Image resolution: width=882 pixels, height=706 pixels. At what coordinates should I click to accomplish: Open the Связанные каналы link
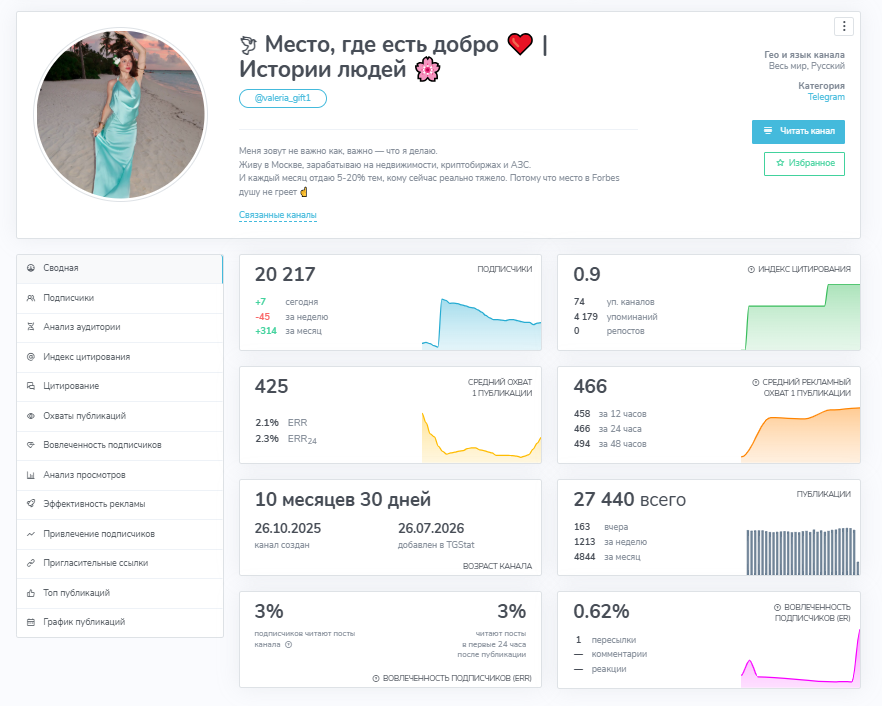click(278, 215)
